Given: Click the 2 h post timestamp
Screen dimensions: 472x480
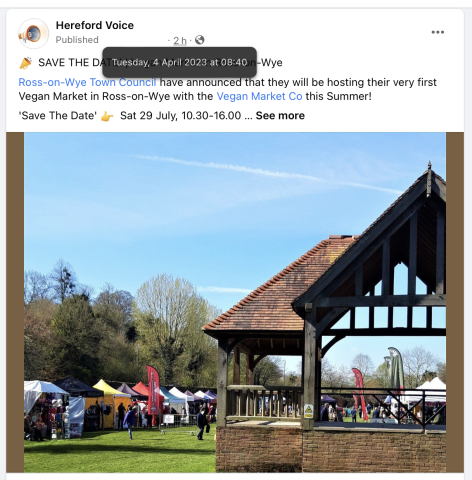Looking at the screenshot, I should click(180, 41).
